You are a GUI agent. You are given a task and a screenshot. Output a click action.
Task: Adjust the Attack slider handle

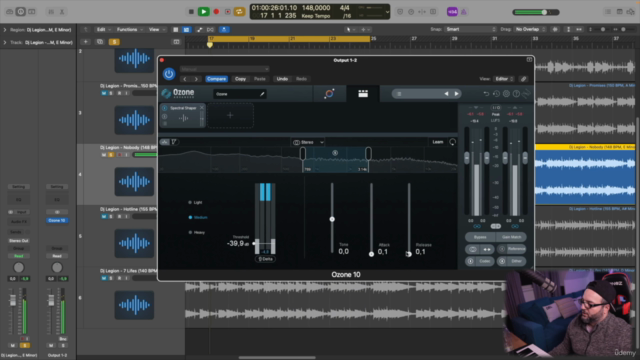[x=371, y=254]
